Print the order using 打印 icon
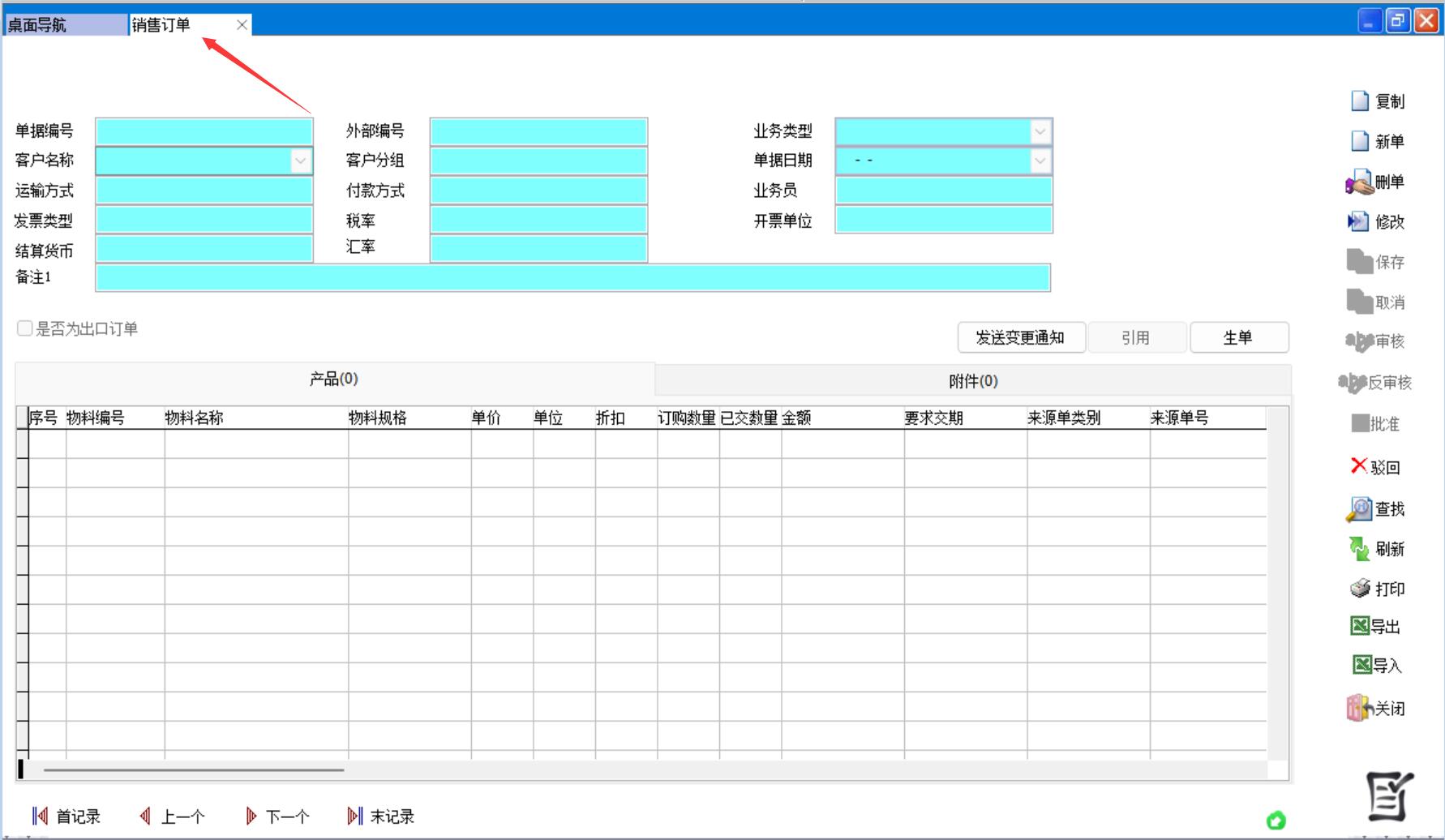 1360,589
